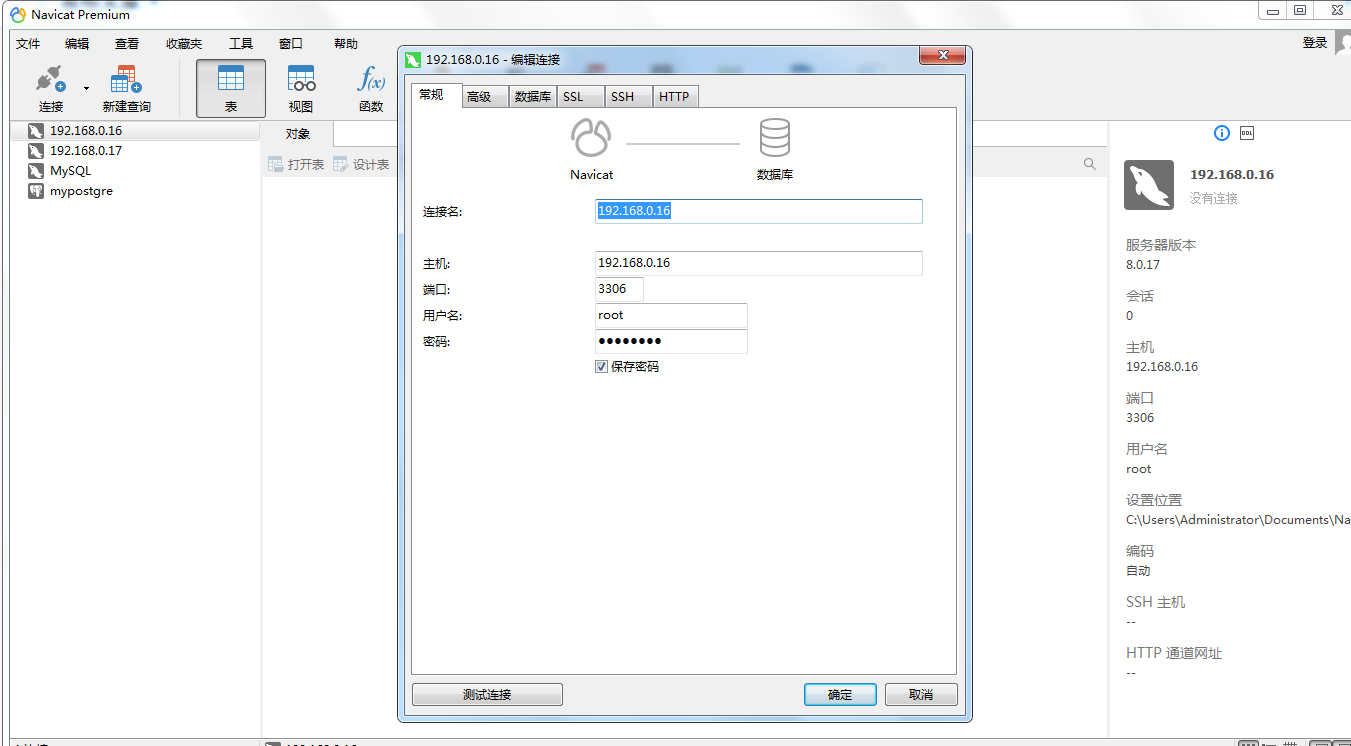
Task: Open the 查看 menu
Action: coord(127,44)
